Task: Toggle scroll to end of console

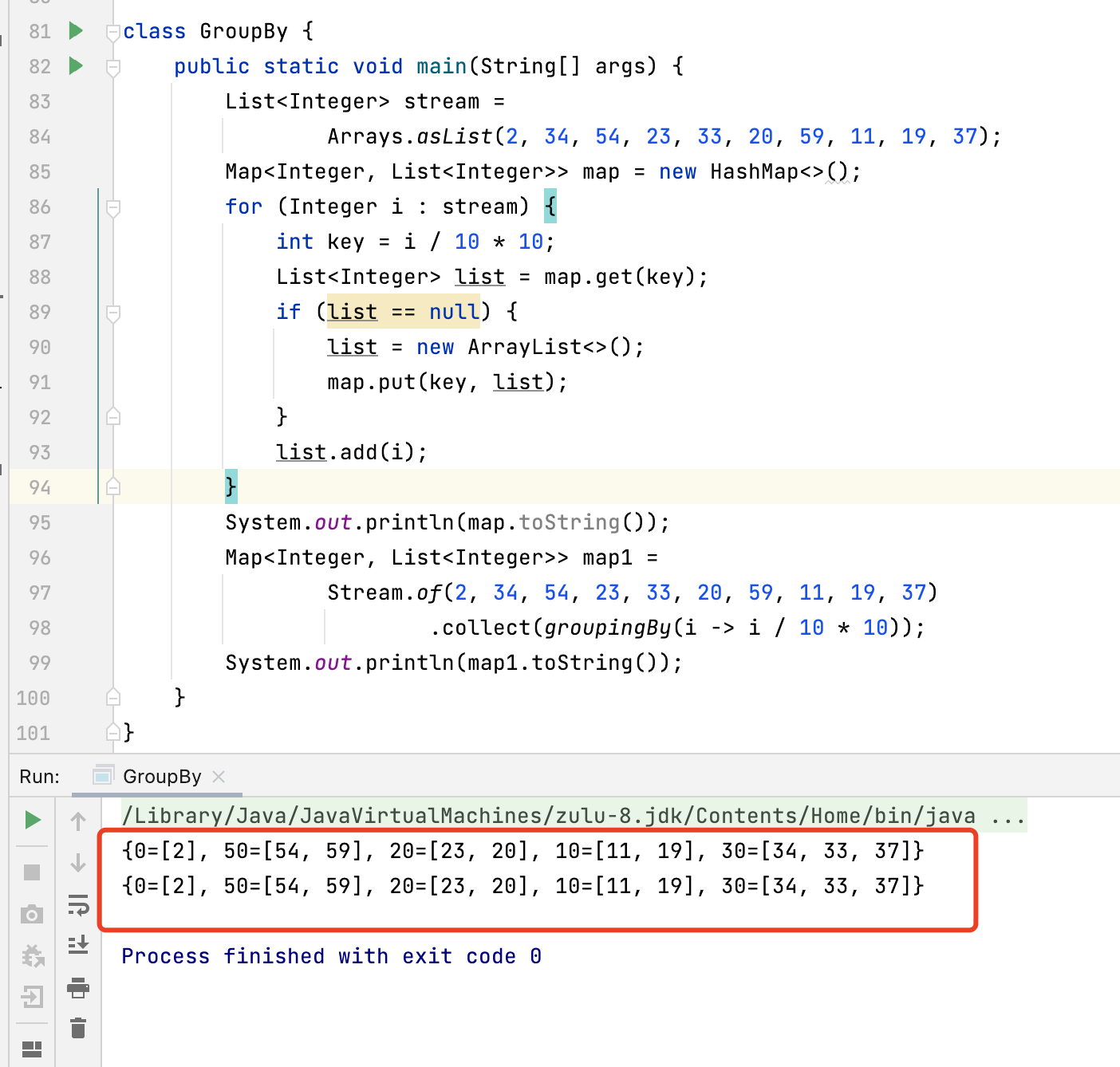Action: click(x=78, y=946)
